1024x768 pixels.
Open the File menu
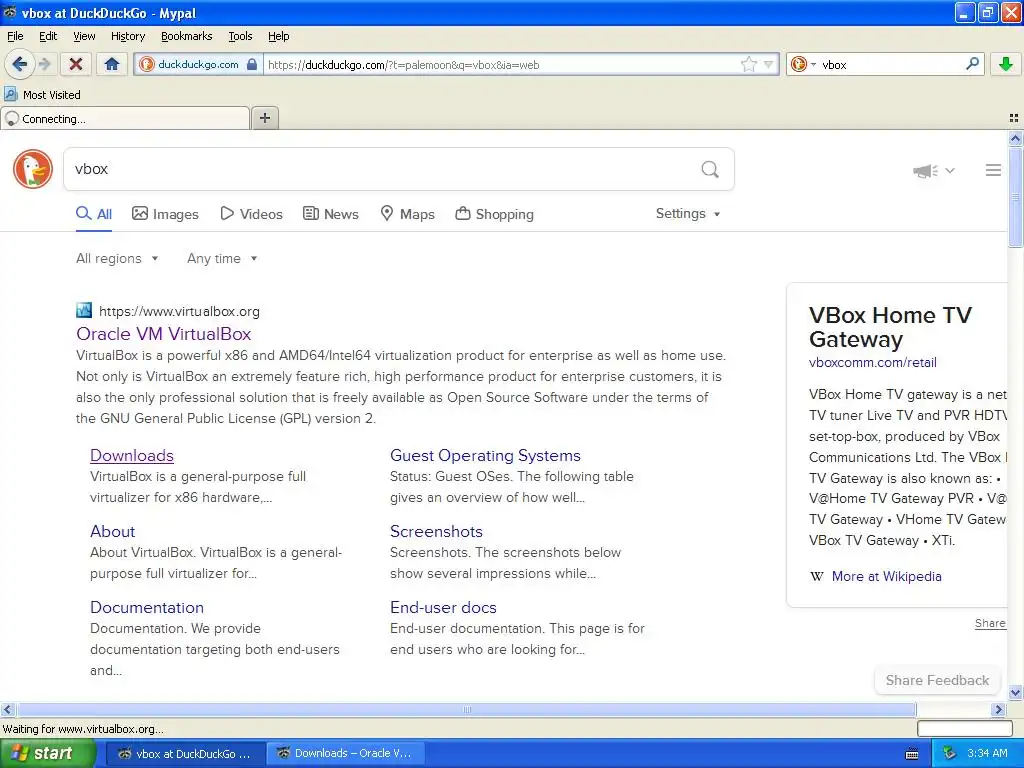click(x=15, y=36)
